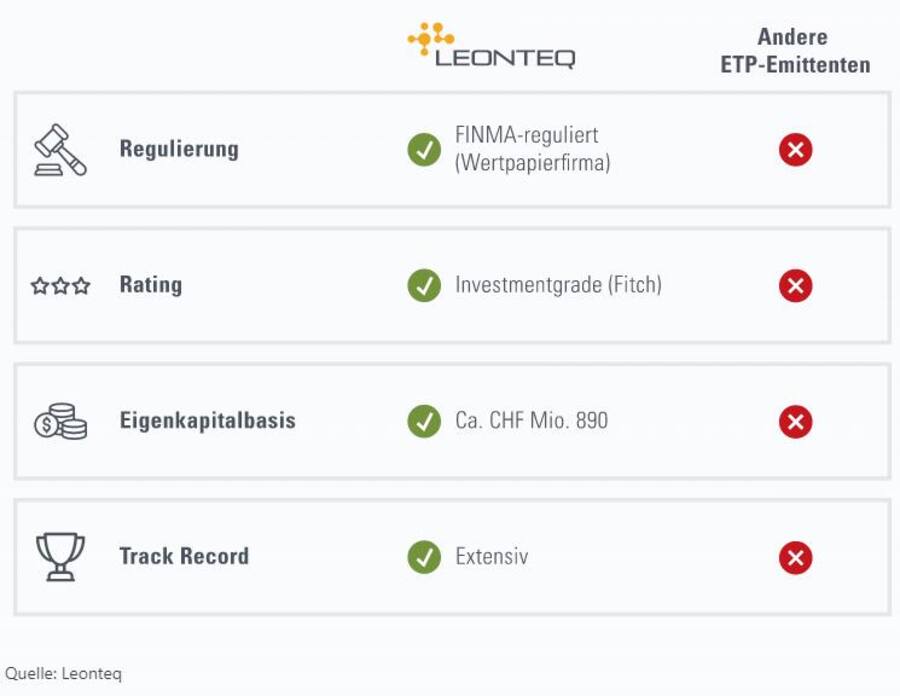Click green checkmark next to Investmentgrade (Fitch)
Viewport: 900px width, 696px height.
pyautogui.click(x=424, y=285)
